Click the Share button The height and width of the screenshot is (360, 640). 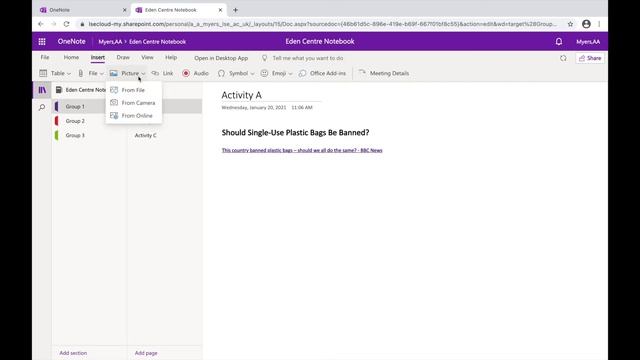[x=590, y=58]
